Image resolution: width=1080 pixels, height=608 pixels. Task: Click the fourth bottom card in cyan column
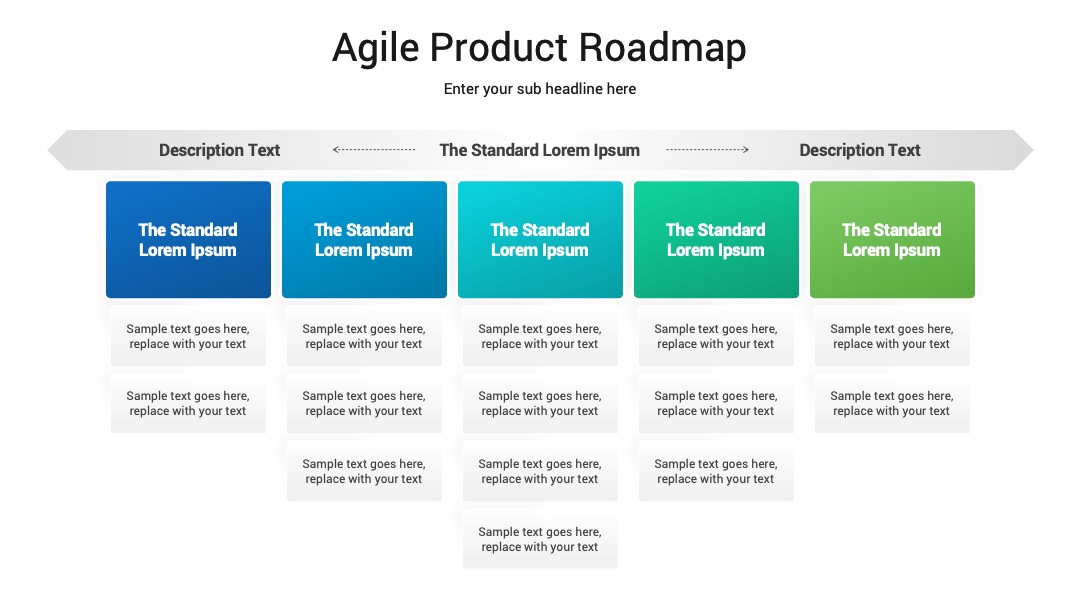[x=540, y=539]
